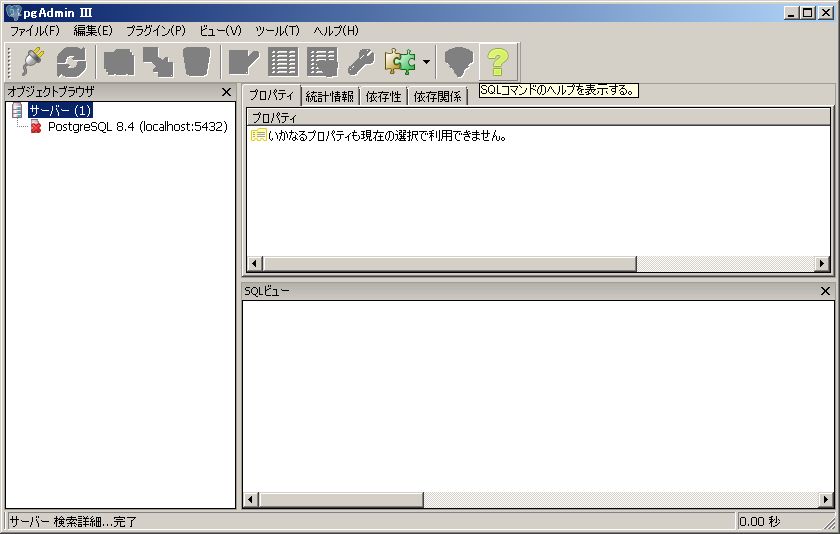The height and width of the screenshot is (534, 840).
Task: Click properties pane scroll left arrow
Action: [x=254, y=264]
